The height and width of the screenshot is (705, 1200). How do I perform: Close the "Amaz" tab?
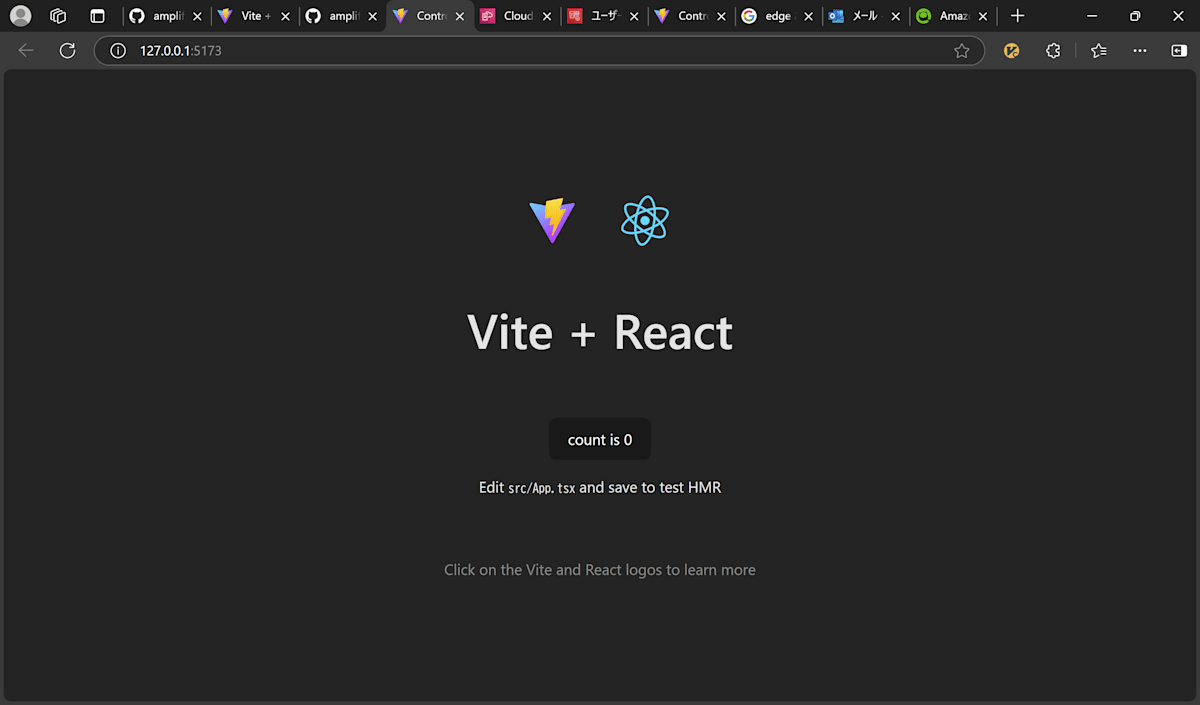click(983, 17)
